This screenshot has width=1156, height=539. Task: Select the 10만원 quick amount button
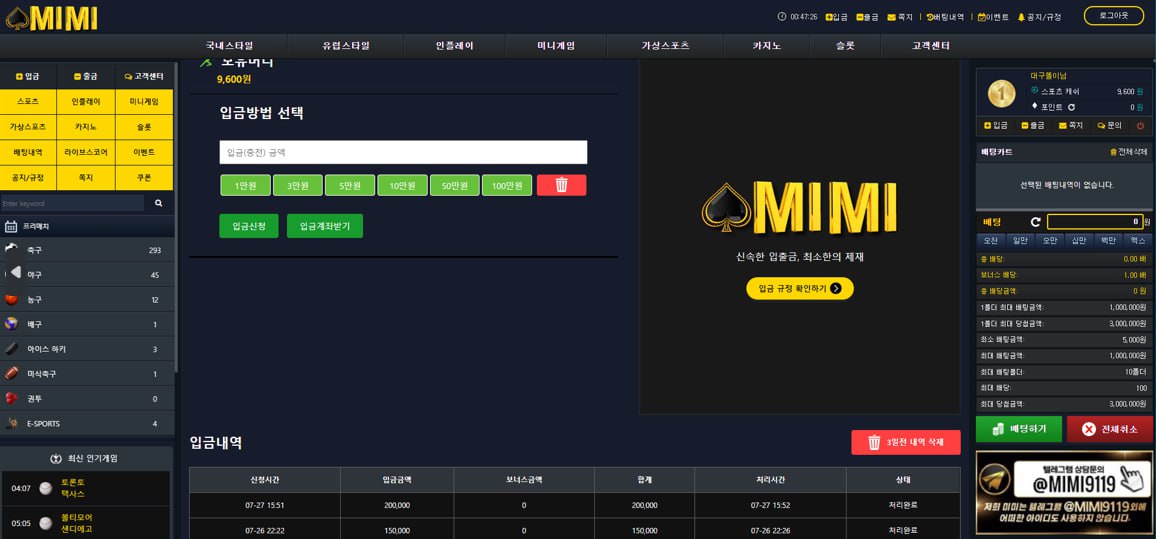click(x=402, y=185)
